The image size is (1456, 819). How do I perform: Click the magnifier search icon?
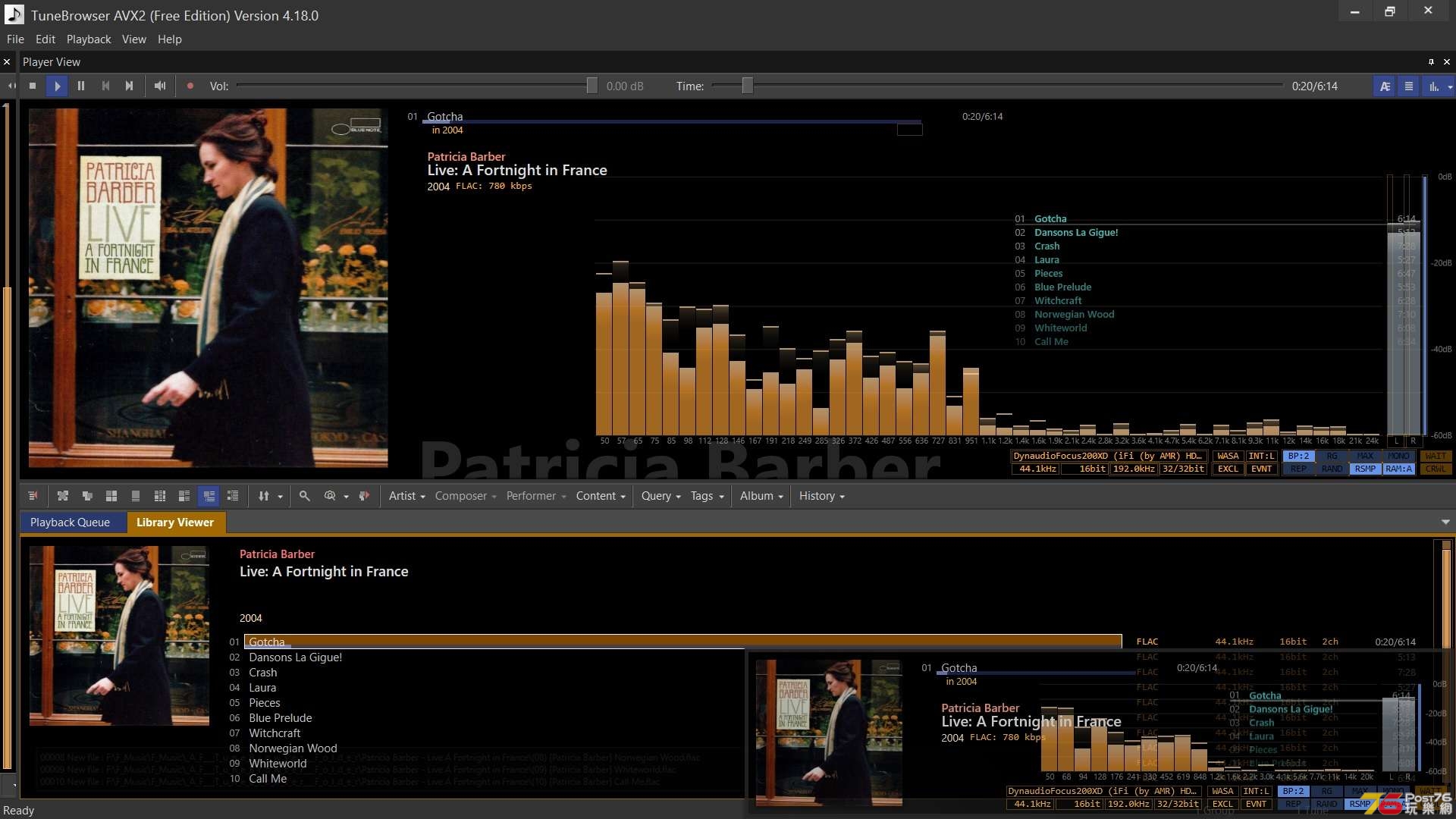304,496
